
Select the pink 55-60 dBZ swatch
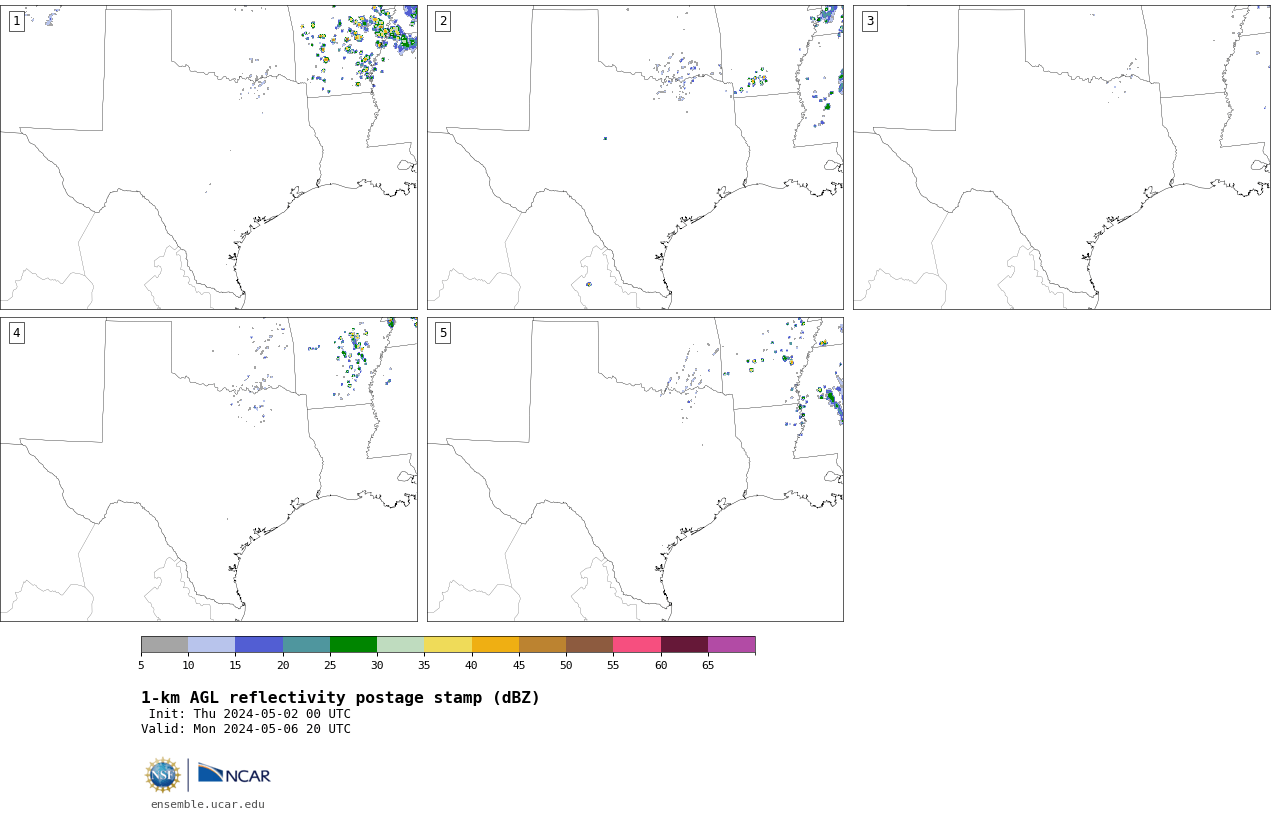click(x=637, y=644)
